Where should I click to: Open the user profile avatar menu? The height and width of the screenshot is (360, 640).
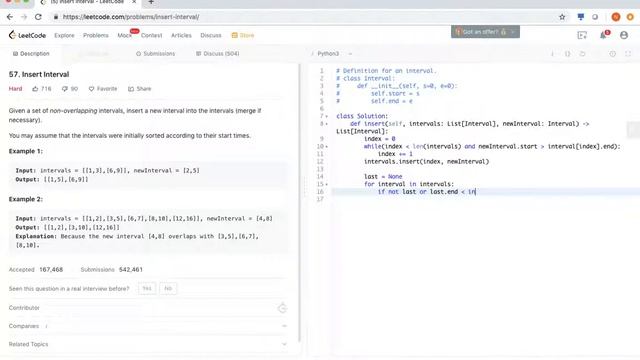[x=624, y=35]
